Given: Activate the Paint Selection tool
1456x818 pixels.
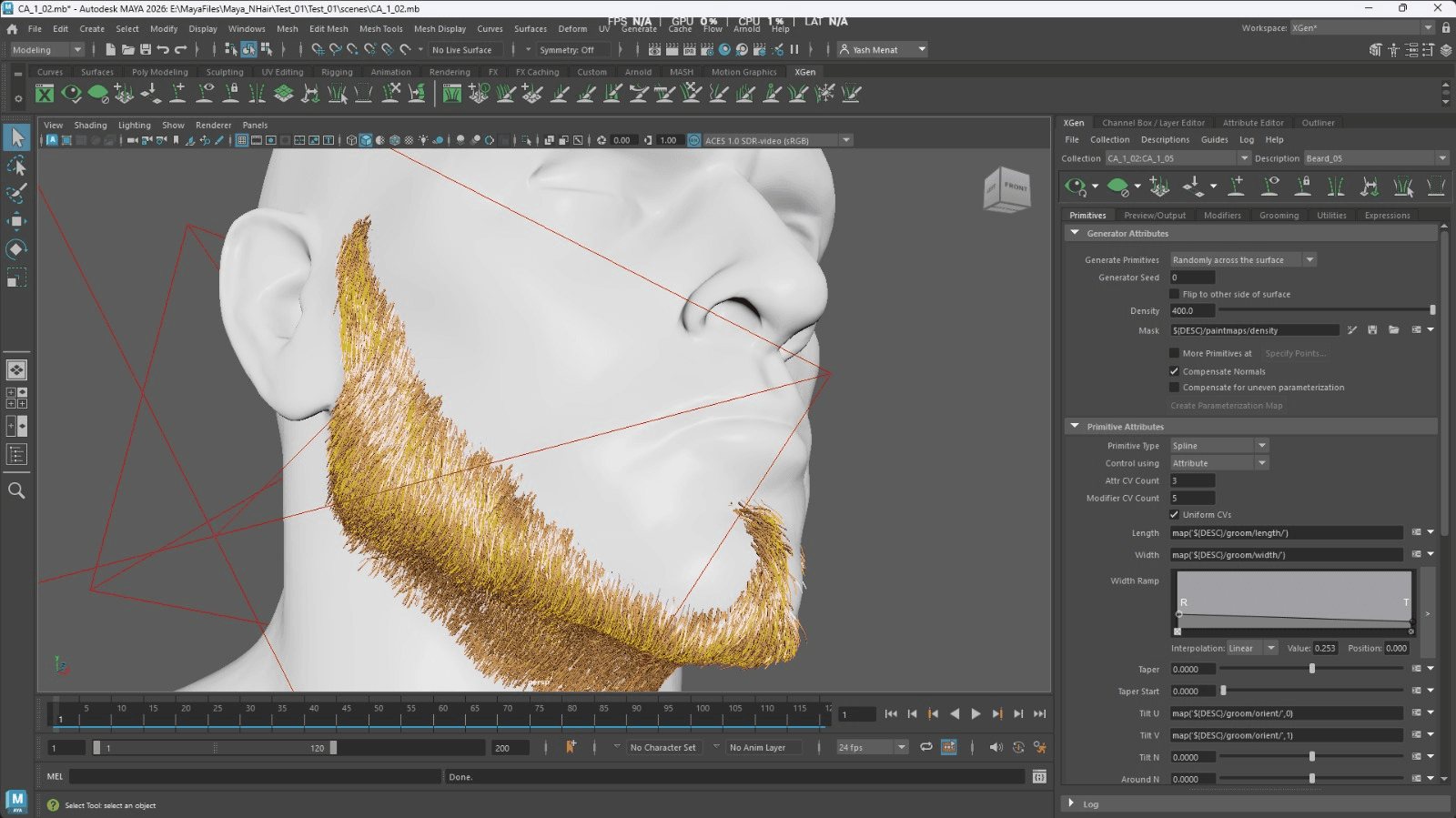Looking at the screenshot, I should click(16, 193).
